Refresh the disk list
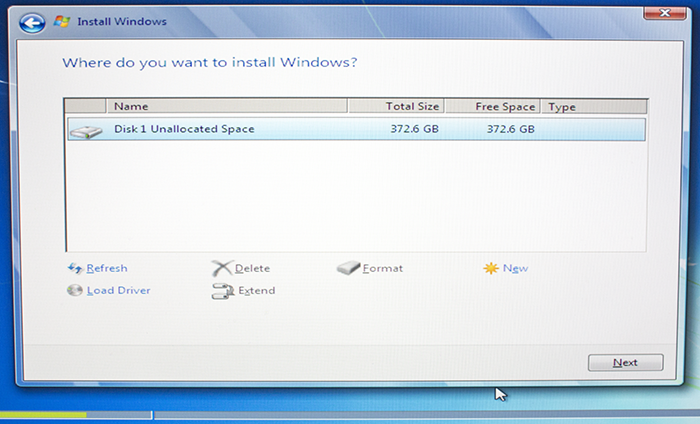This screenshot has height=424, width=700. click(x=107, y=268)
